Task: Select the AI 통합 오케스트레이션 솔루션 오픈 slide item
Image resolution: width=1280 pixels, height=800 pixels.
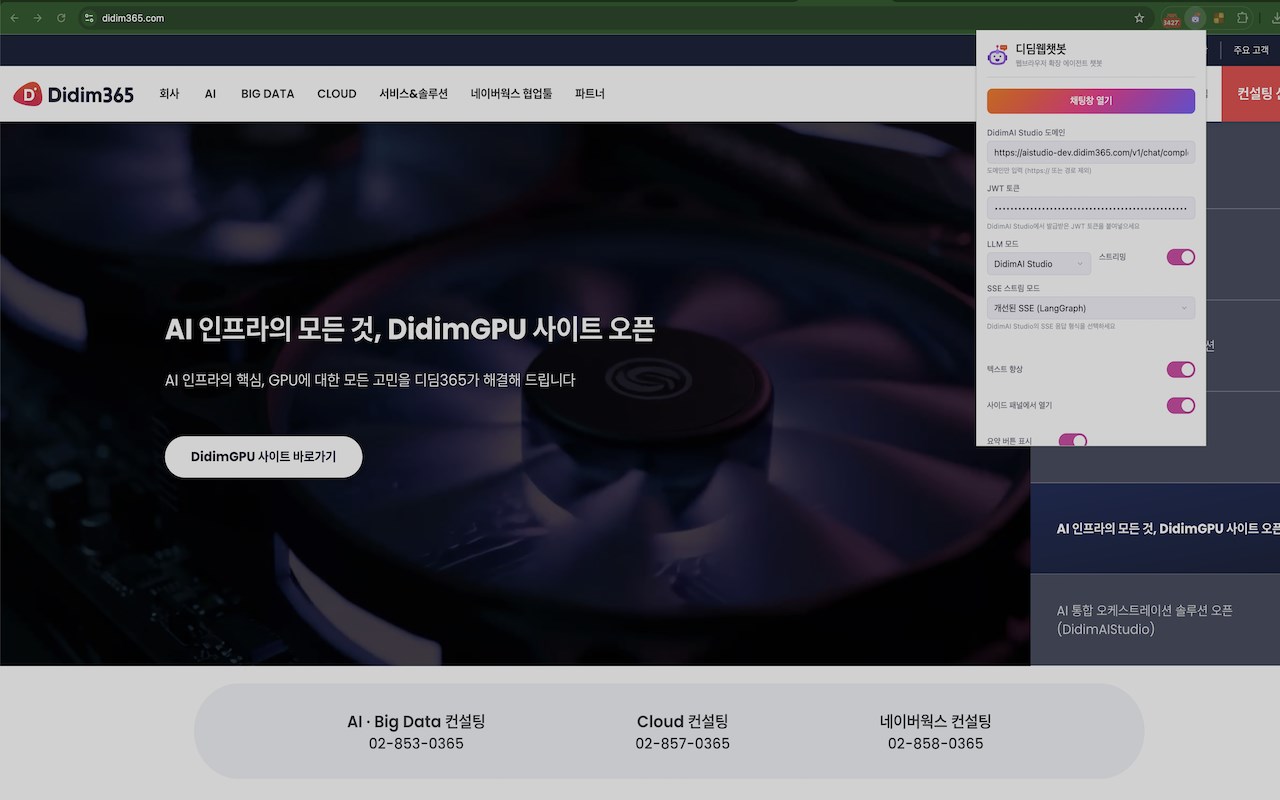Action: (1155, 620)
